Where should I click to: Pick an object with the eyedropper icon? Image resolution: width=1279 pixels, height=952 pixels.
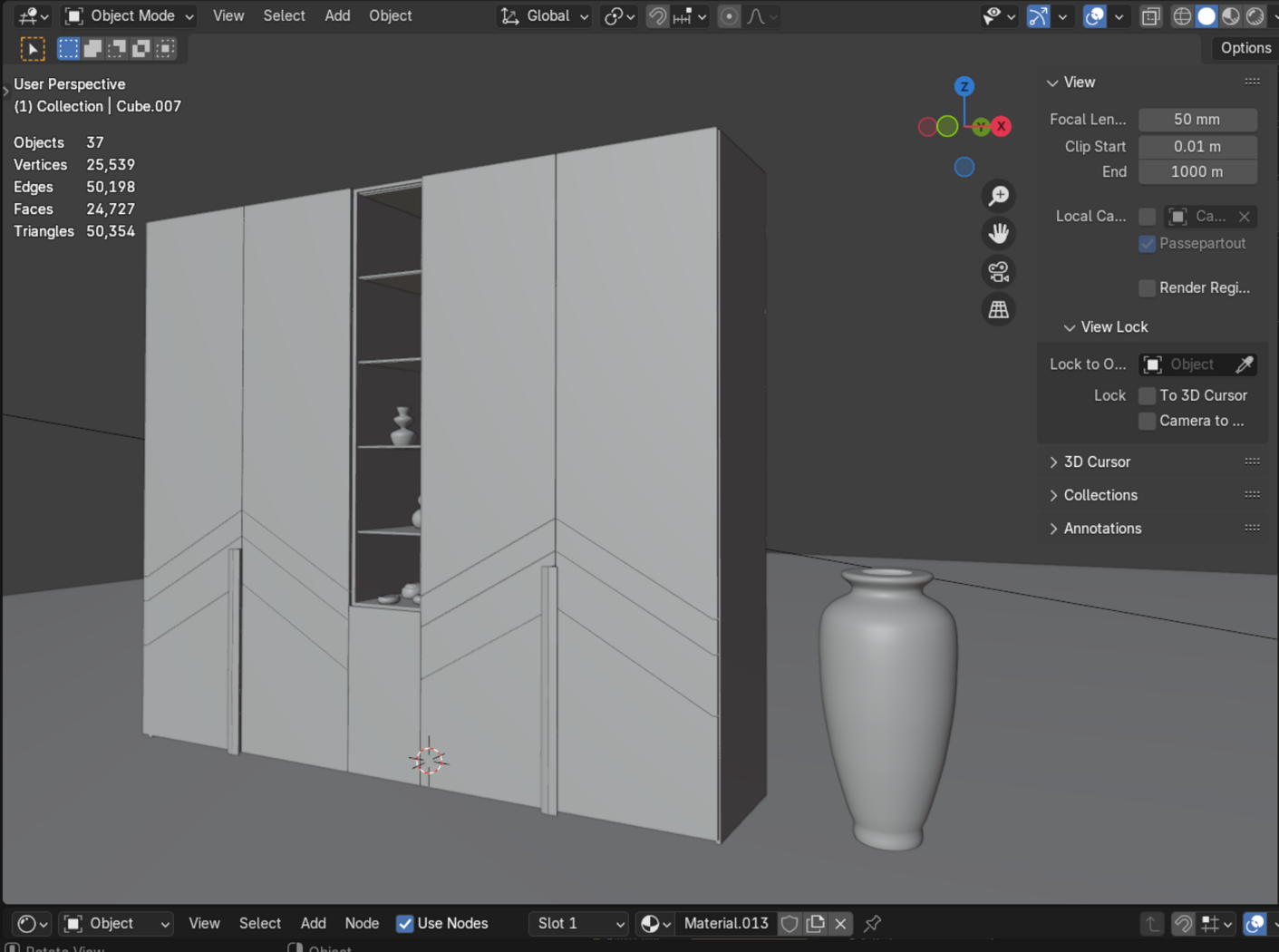coord(1245,364)
